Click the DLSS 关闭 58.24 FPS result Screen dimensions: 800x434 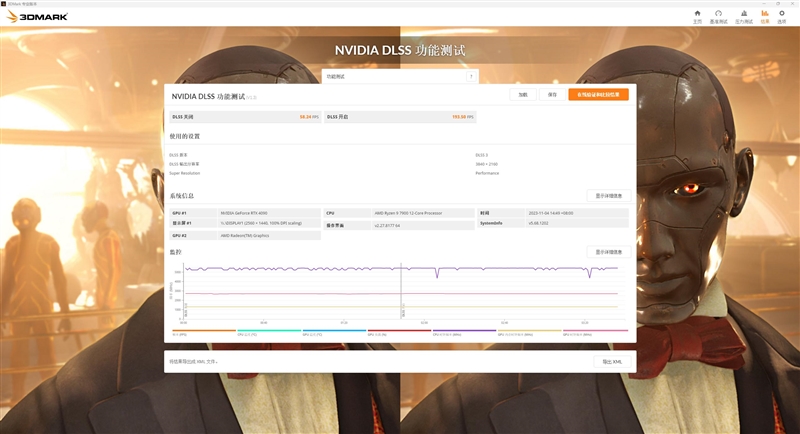click(x=245, y=117)
